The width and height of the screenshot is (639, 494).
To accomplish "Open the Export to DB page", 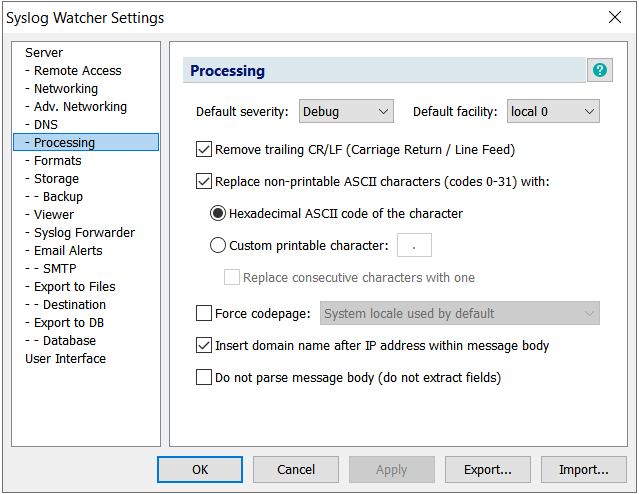I will click(x=64, y=322).
